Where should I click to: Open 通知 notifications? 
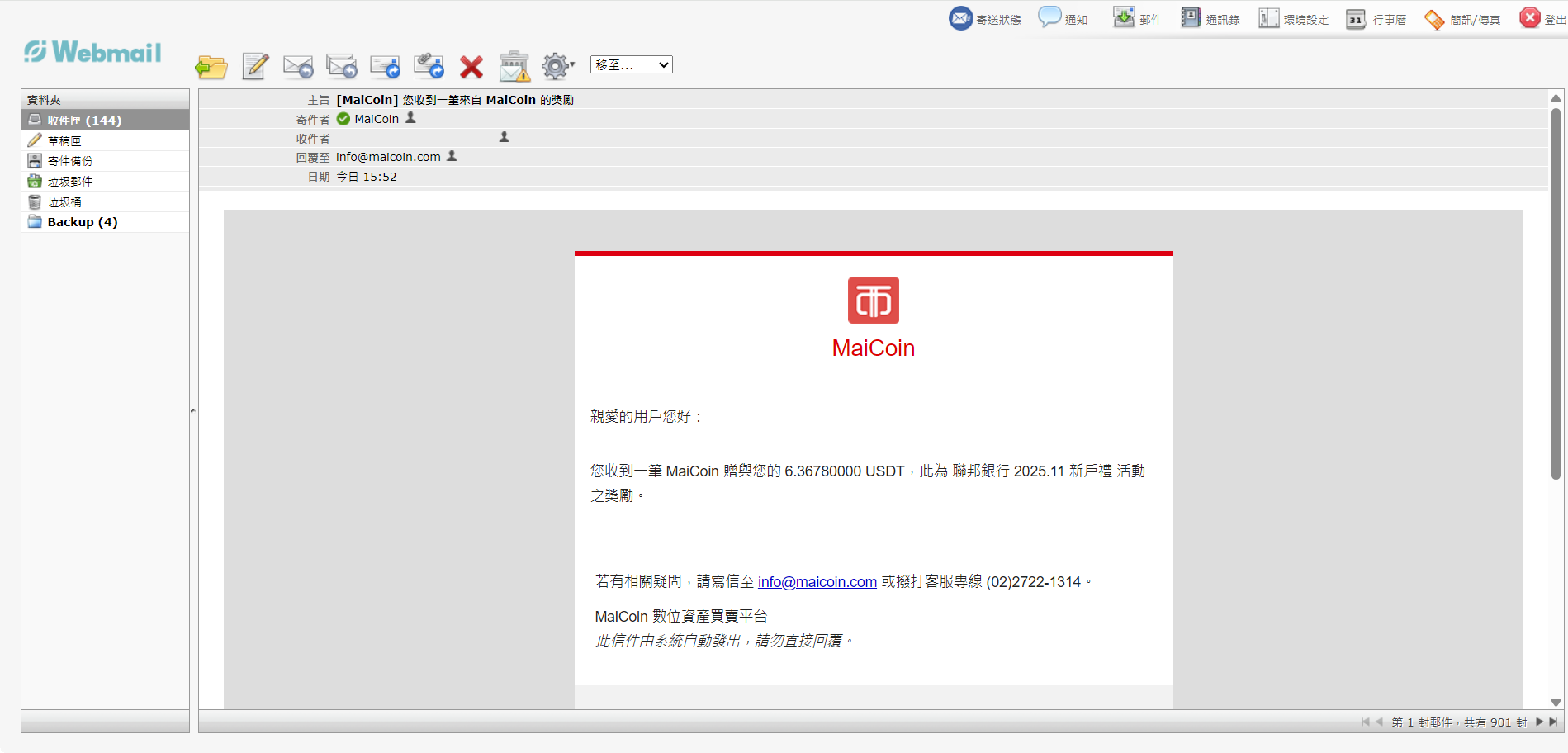point(1063,18)
